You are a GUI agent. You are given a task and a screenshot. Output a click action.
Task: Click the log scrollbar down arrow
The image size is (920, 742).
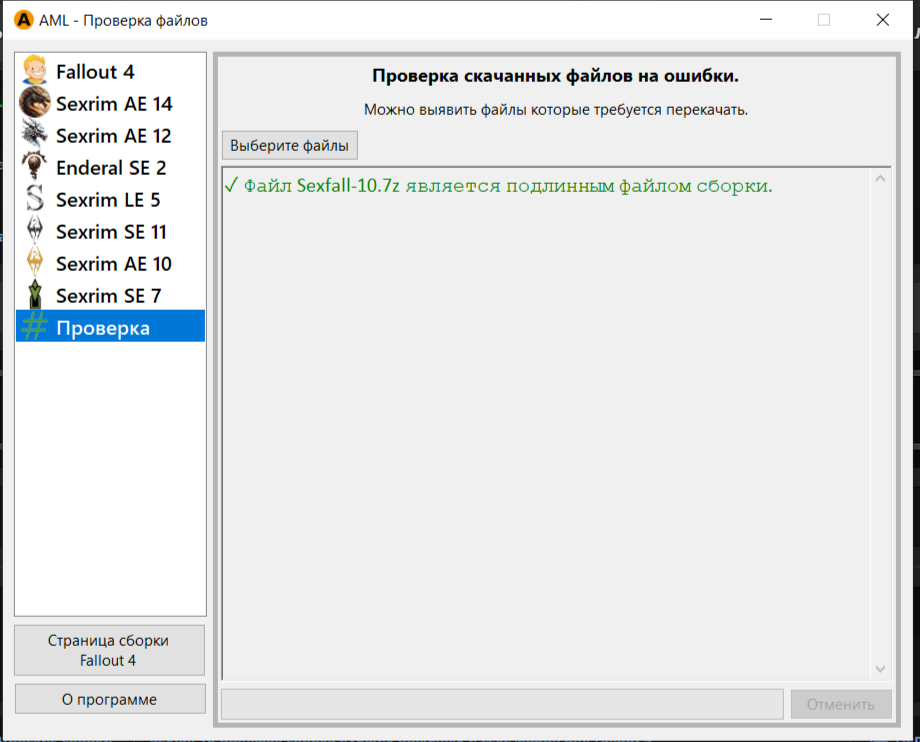click(x=880, y=669)
